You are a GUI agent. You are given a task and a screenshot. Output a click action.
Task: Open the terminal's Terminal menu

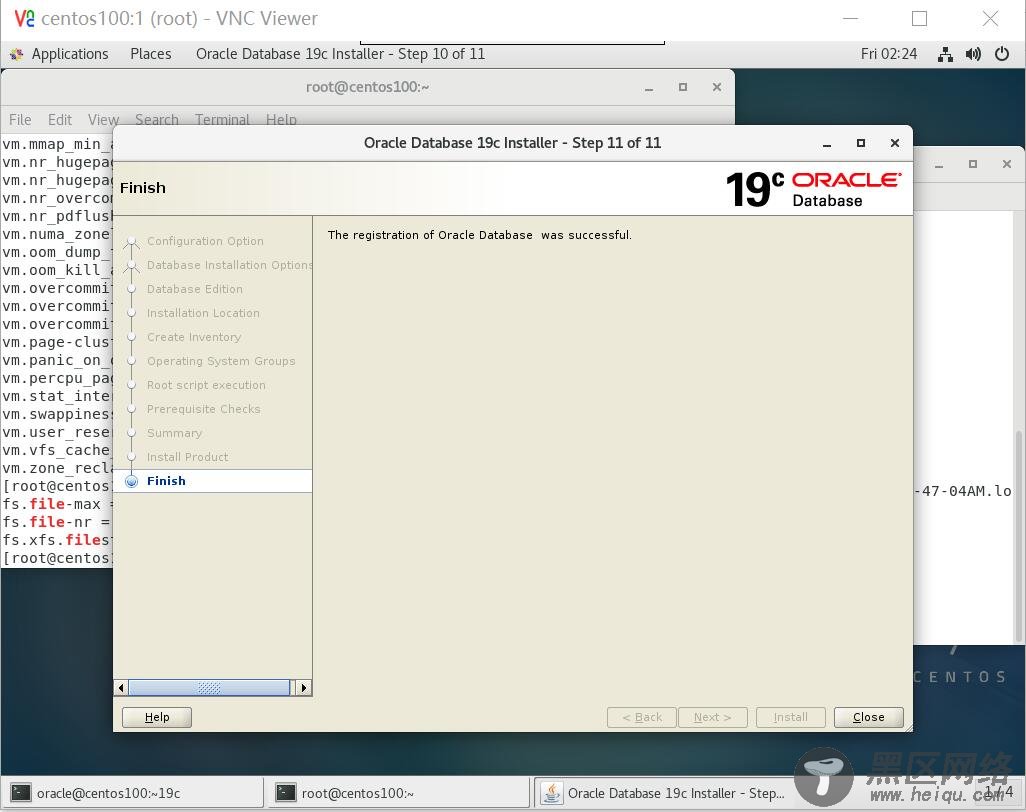(222, 120)
